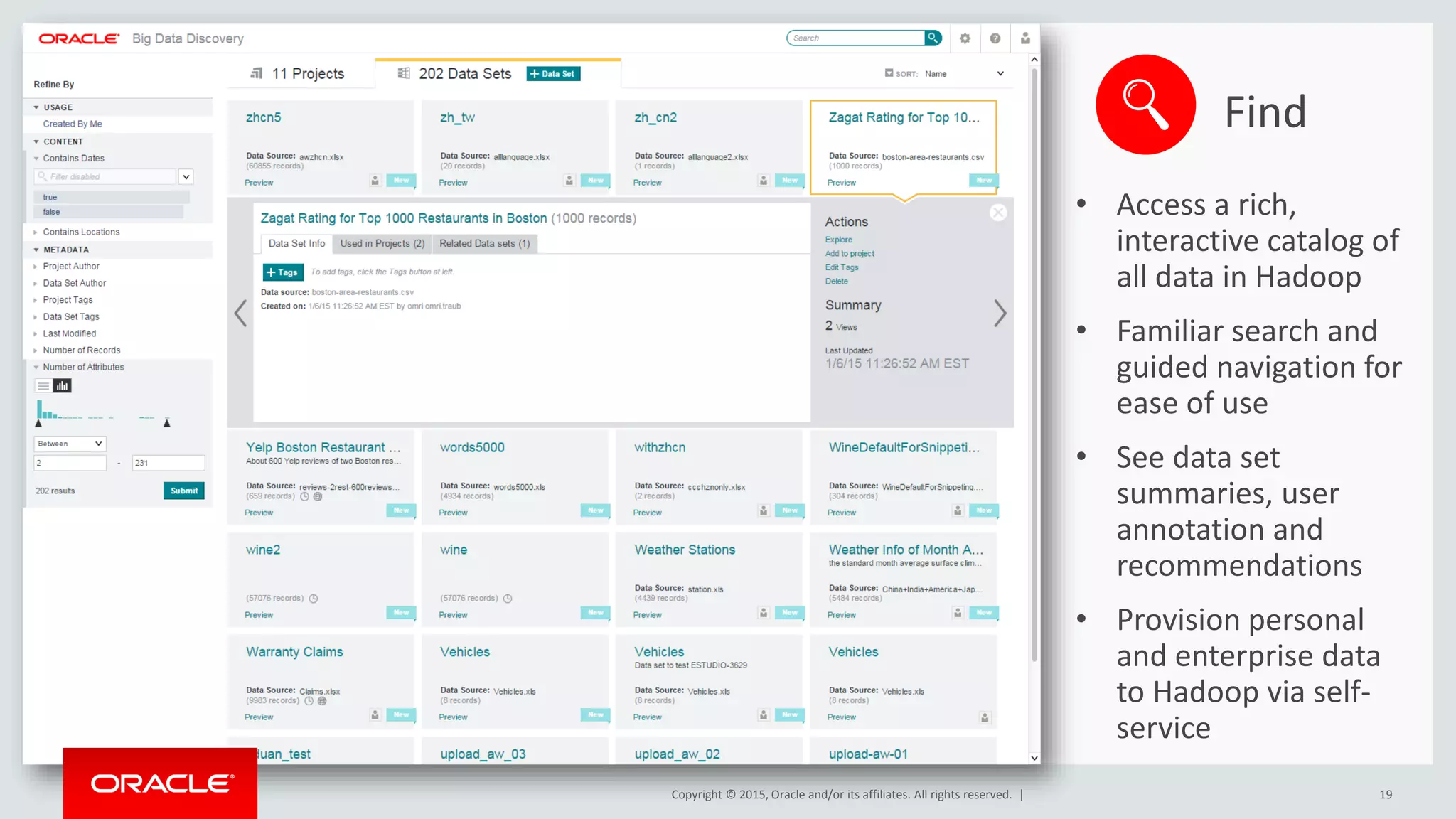The width and height of the screenshot is (1456, 819).
Task: Expand the Number of Records refinement
Action: click(x=36, y=350)
